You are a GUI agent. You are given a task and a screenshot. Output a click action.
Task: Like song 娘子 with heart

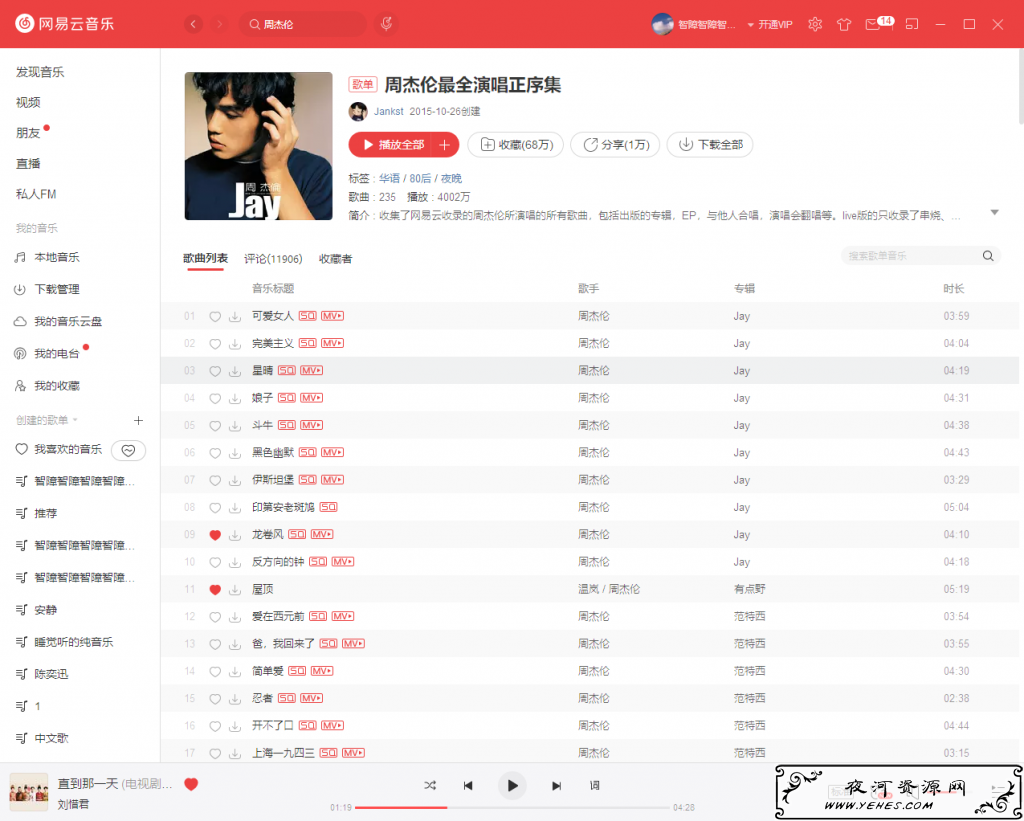click(215, 398)
